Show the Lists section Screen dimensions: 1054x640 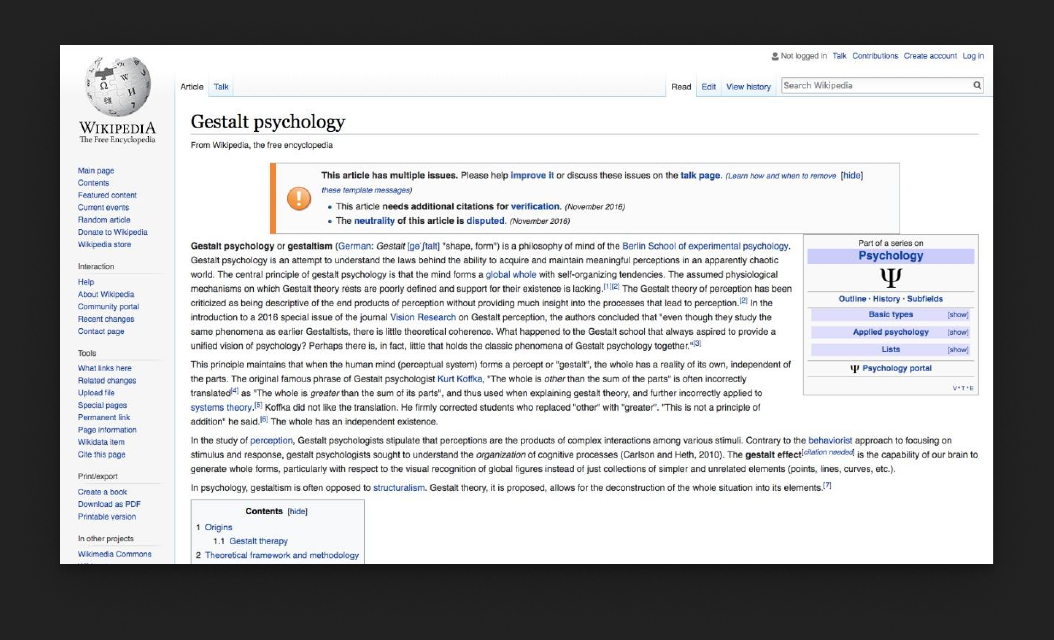957,350
